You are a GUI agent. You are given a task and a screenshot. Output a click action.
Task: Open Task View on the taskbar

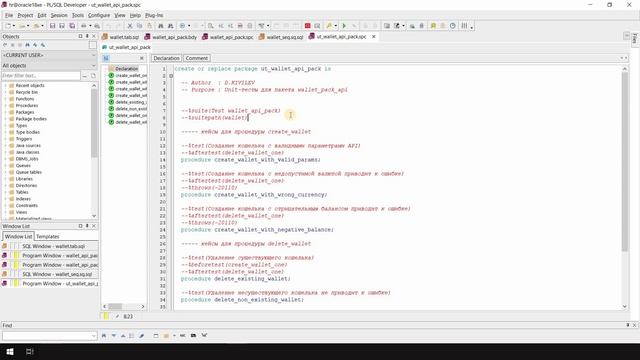pos(29,351)
